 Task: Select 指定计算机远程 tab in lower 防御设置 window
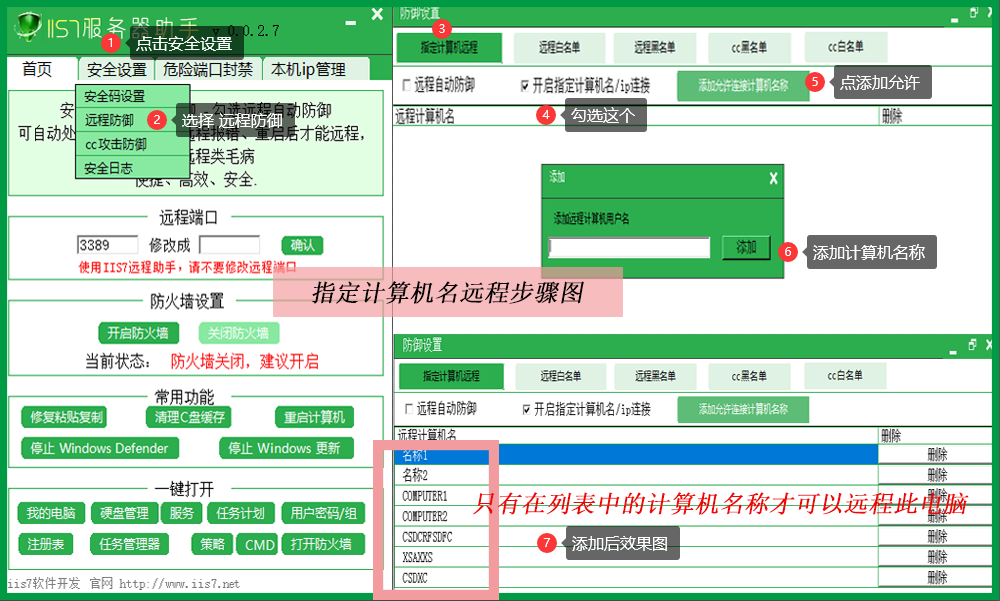[452, 376]
